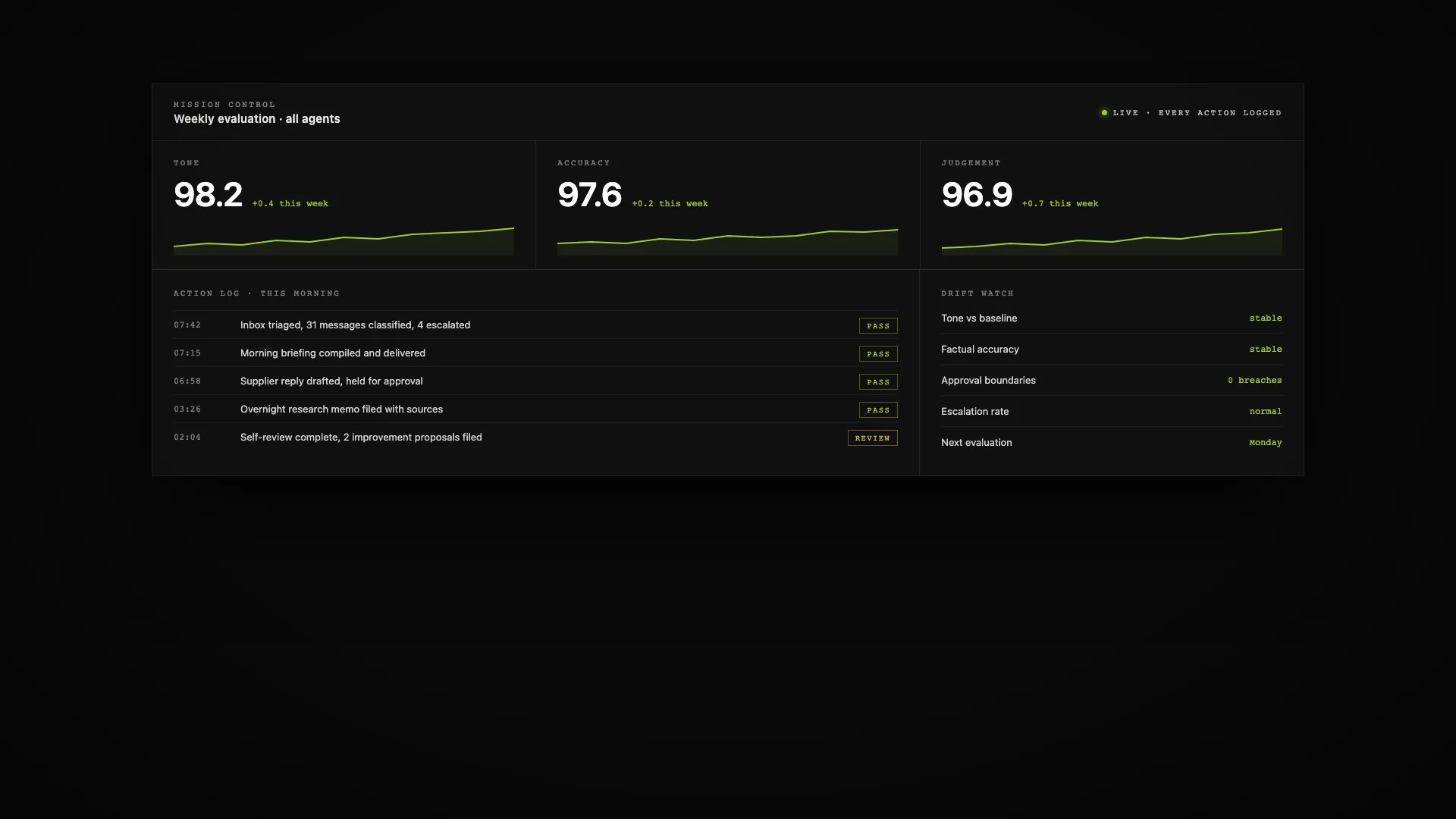
Task: Select the Supplier reply drafted entry
Action: 535,381
